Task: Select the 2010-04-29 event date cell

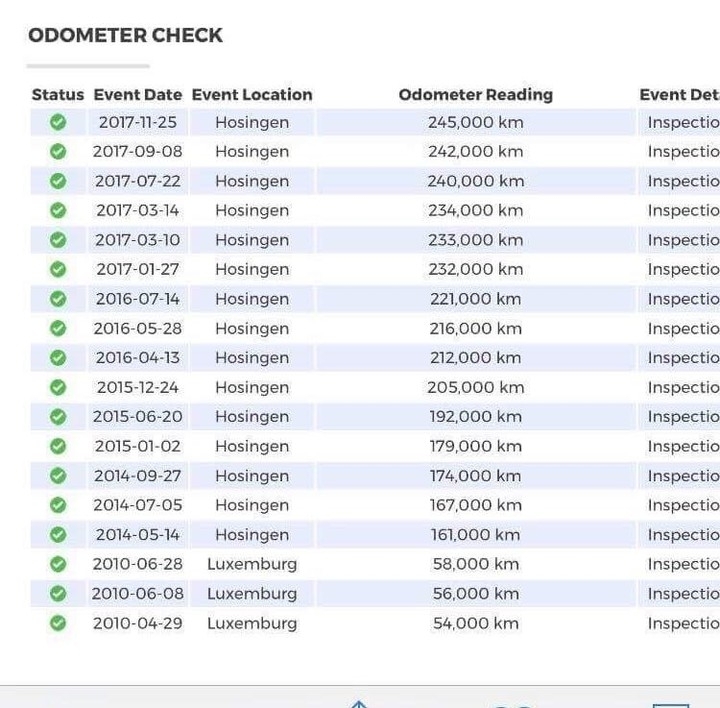Action: coord(138,623)
